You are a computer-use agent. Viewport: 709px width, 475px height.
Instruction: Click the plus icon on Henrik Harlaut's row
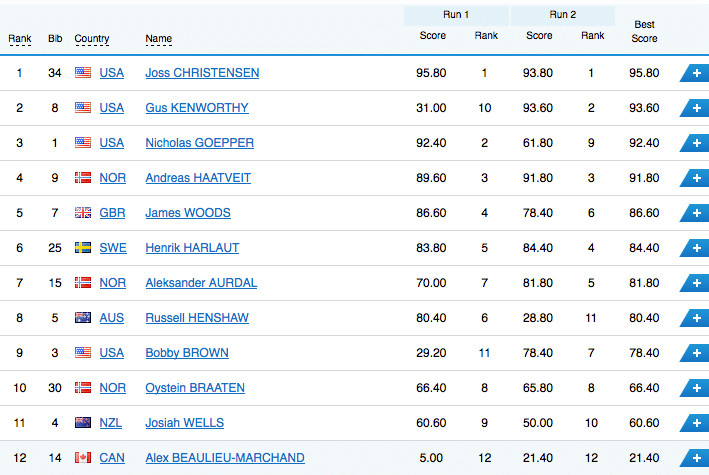point(695,248)
